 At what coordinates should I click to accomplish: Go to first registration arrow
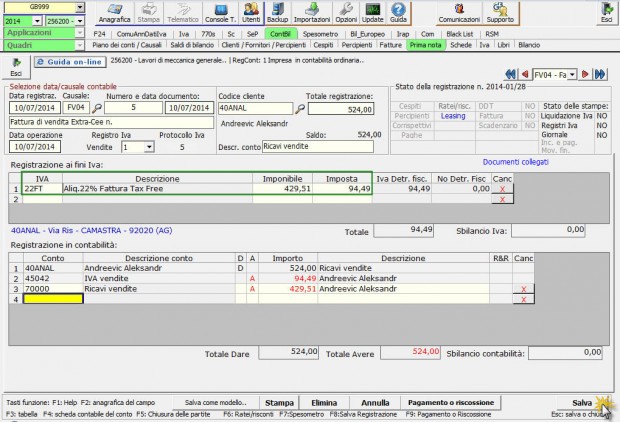[x=510, y=74]
